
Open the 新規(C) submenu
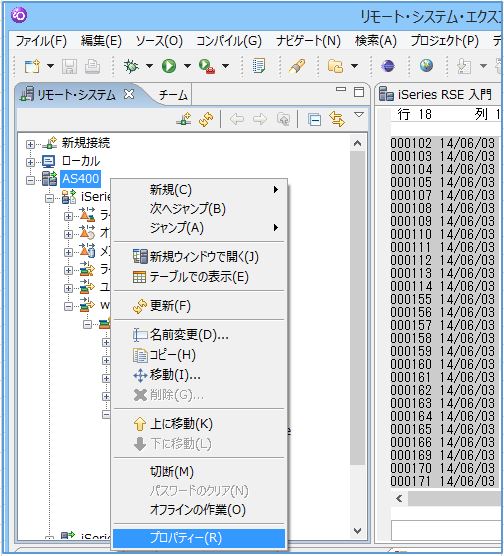click(x=199, y=190)
